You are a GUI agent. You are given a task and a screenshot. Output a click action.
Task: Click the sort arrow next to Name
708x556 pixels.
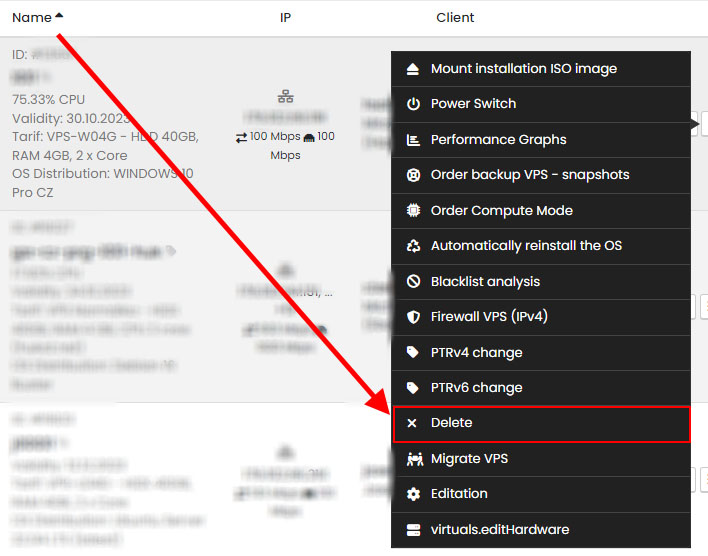(59, 16)
